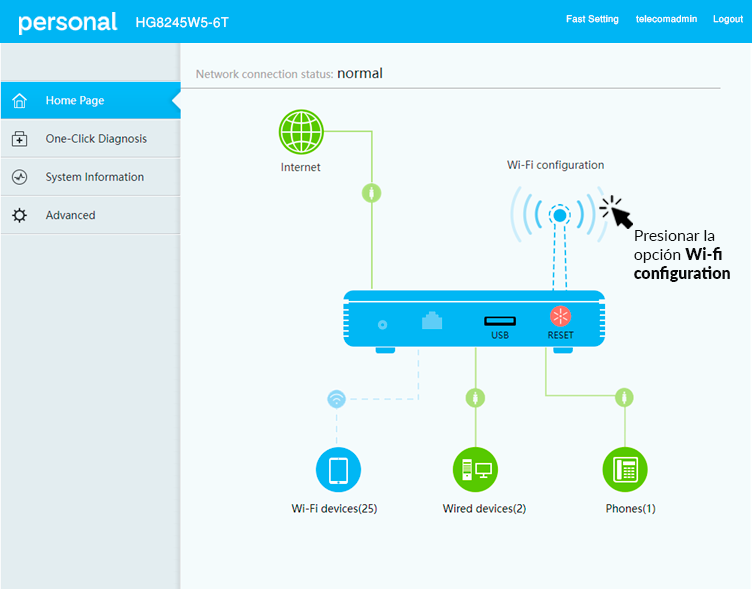752x589 pixels.
Task: Click the Phones(1) label
Action: click(630, 508)
